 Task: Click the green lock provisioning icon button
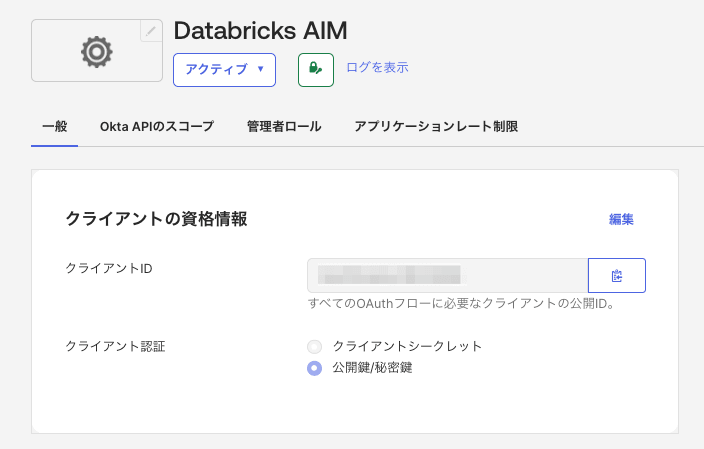click(316, 70)
